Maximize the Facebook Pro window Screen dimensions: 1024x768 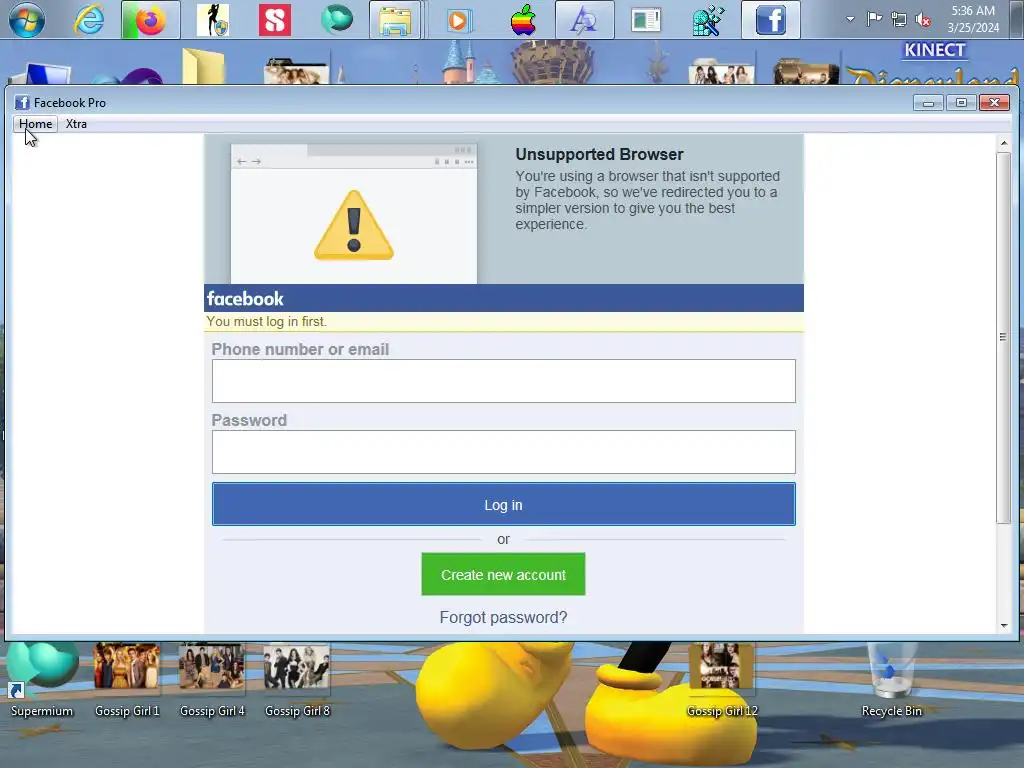click(x=961, y=103)
